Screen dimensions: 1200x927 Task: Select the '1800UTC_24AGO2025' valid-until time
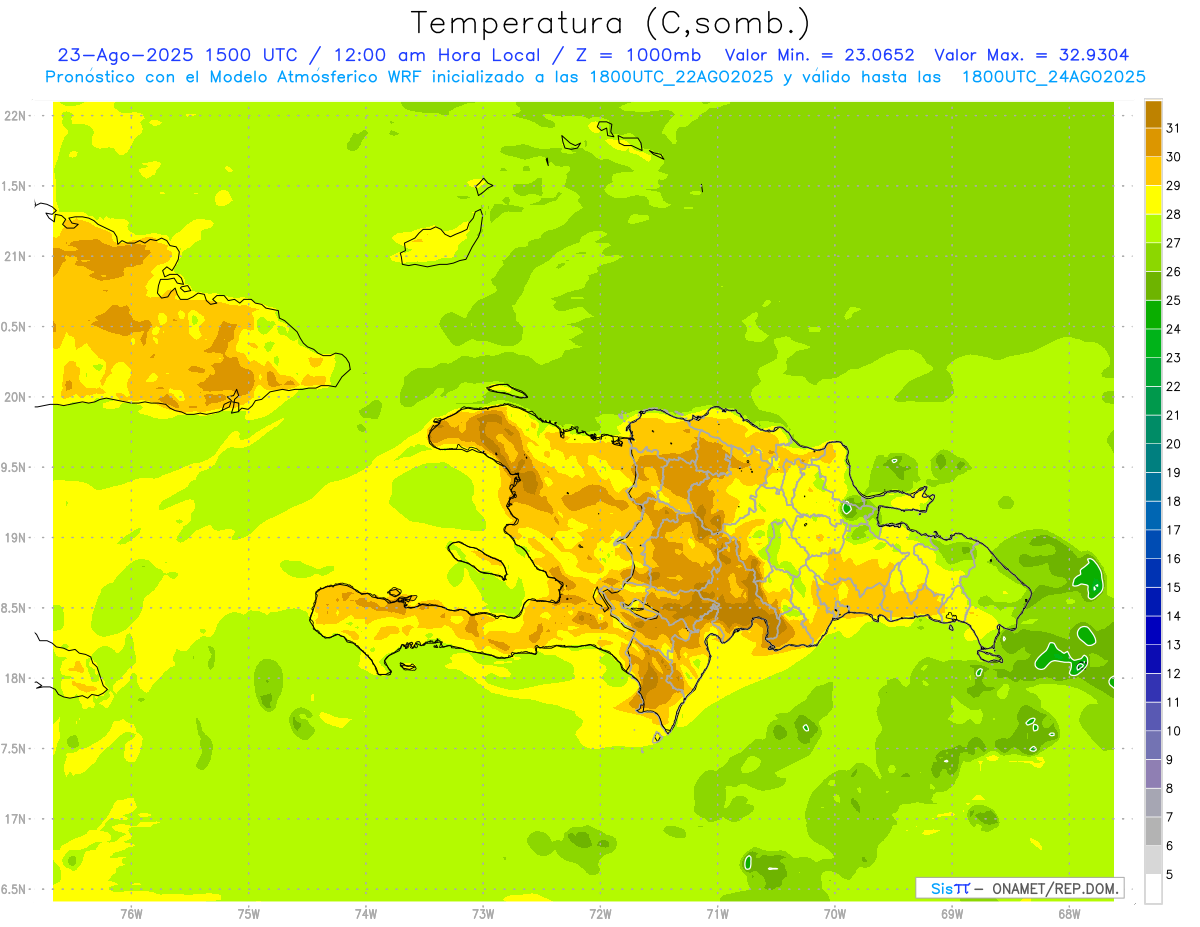click(x=1053, y=77)
